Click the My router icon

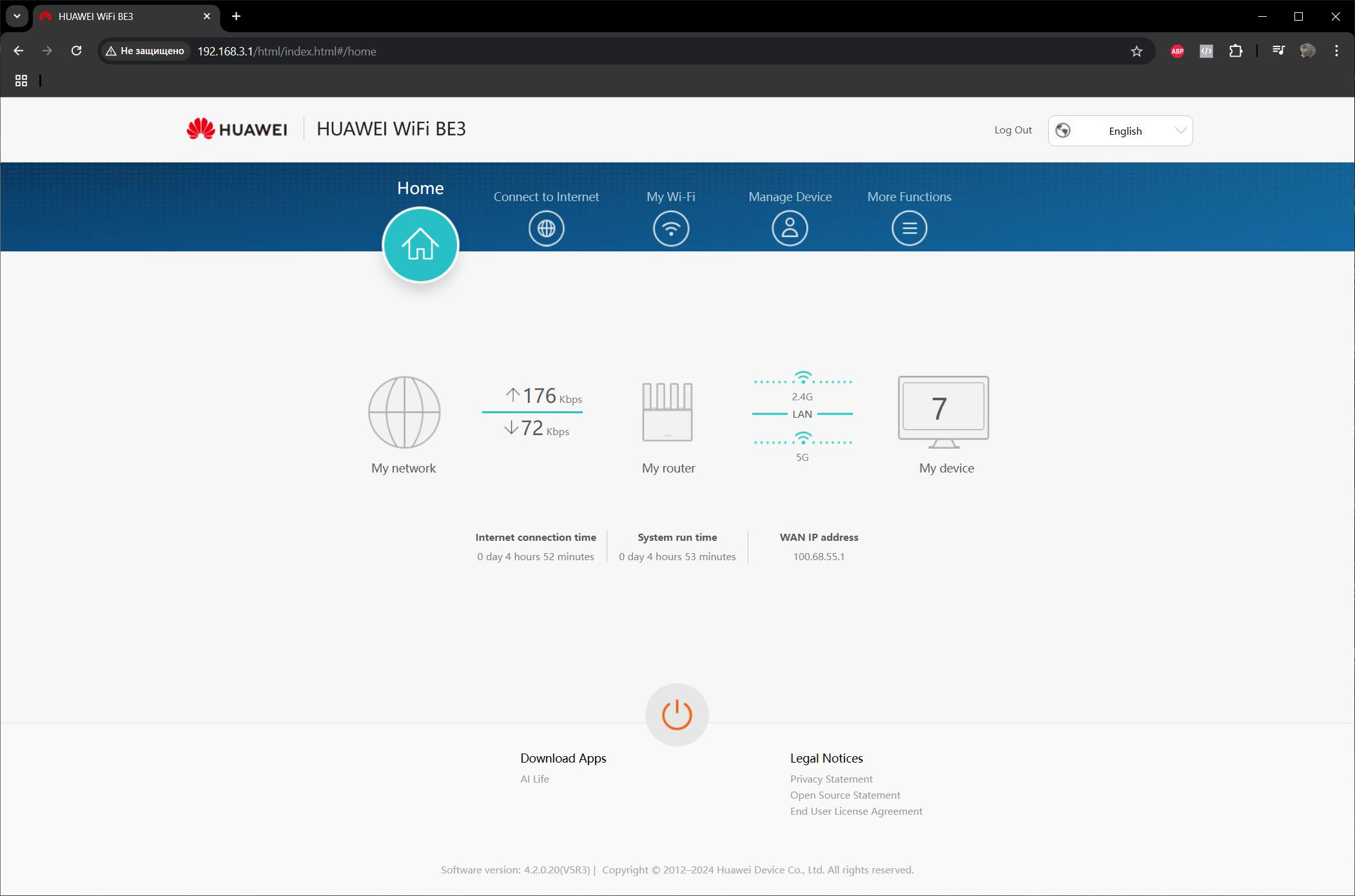tap(668, 412)
